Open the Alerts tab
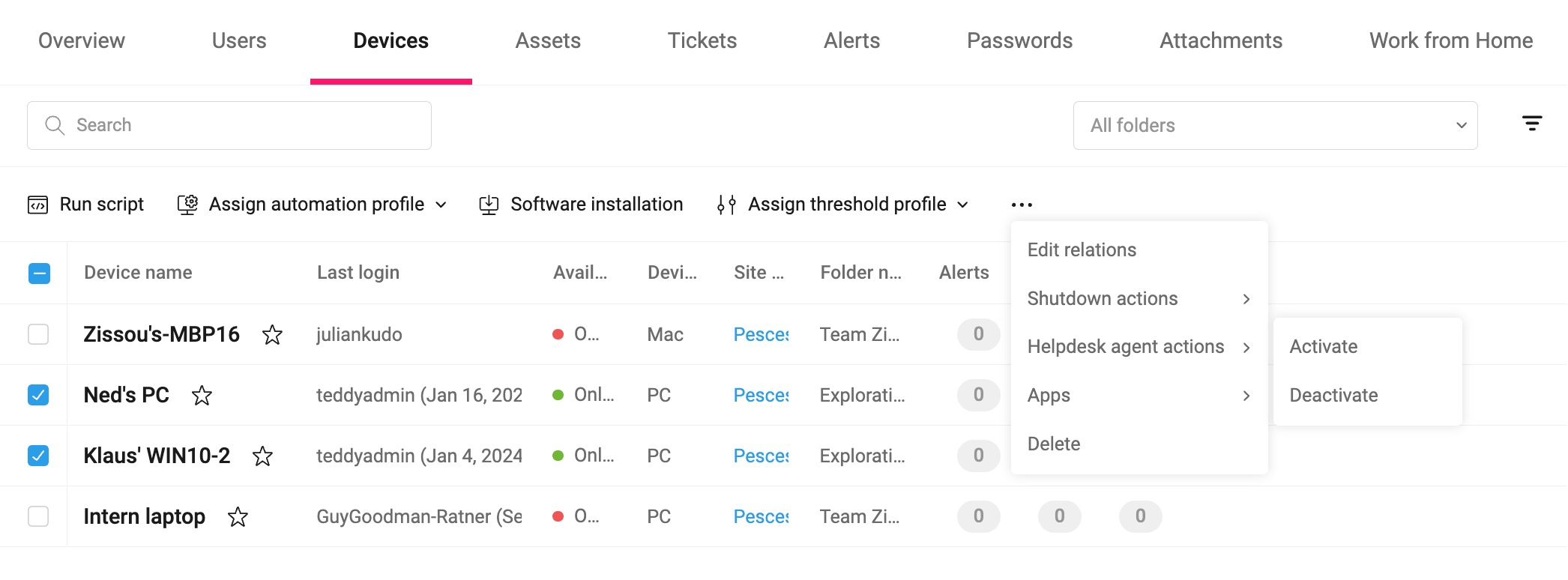 [852, 40]
